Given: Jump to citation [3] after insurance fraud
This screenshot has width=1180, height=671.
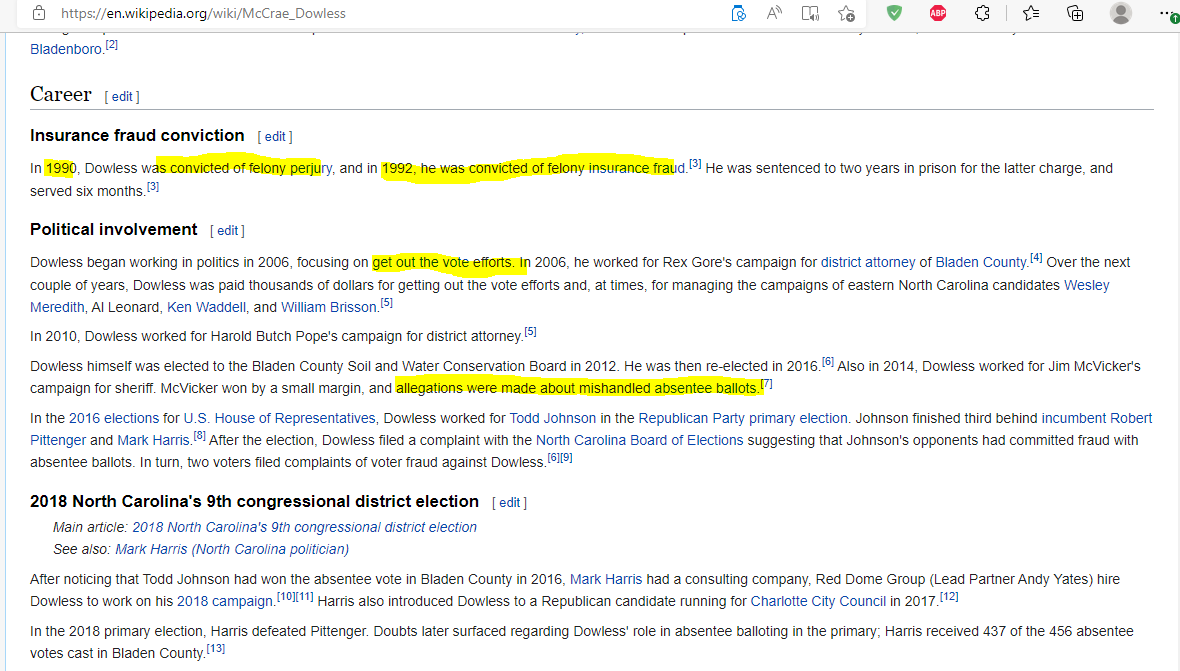Looking at the screenshot, I should [695, 163].
